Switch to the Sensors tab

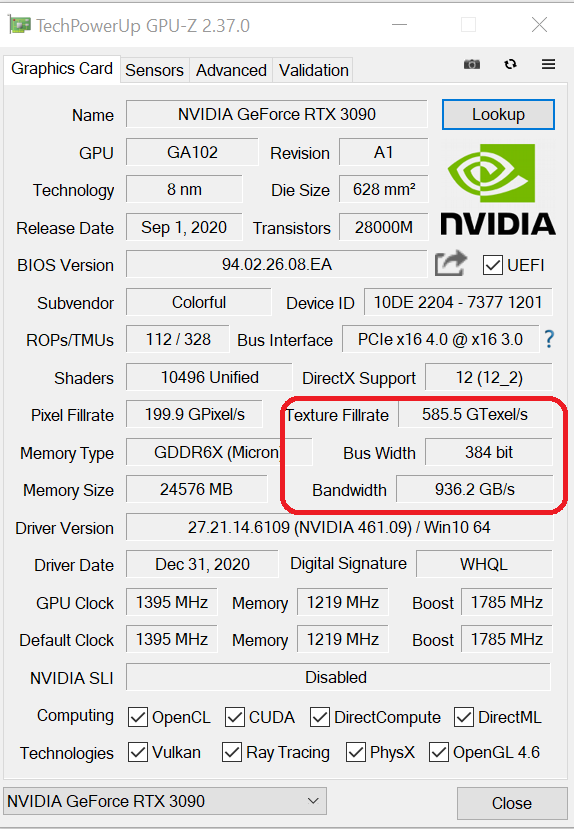pyautogui.click(x=154, y=70)
